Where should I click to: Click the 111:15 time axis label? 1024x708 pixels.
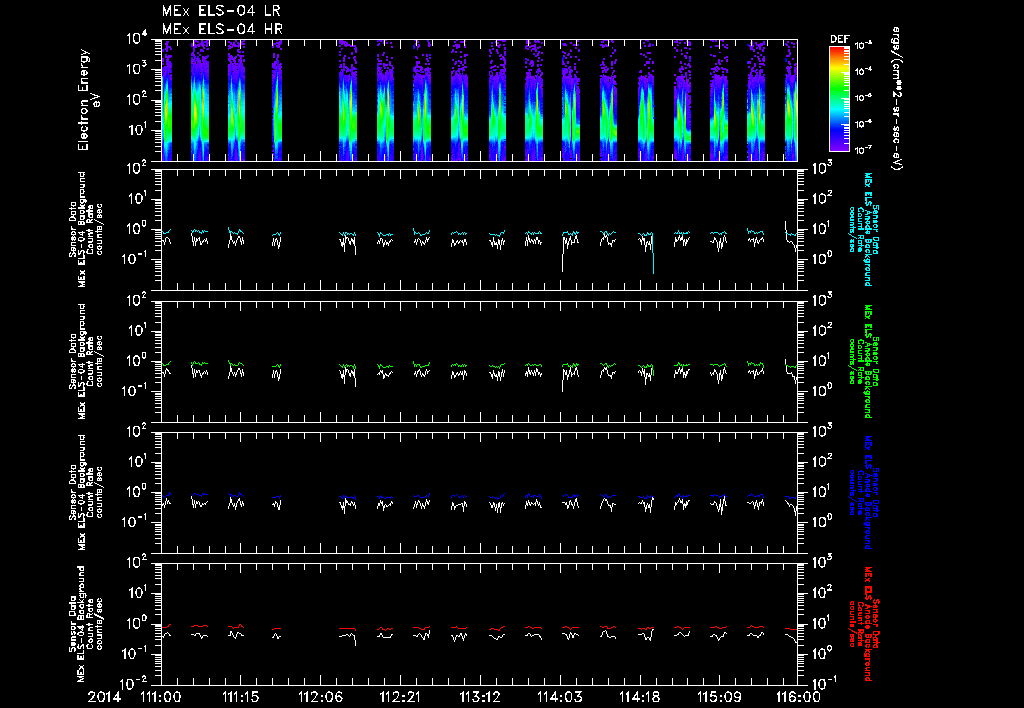[240, 697]
